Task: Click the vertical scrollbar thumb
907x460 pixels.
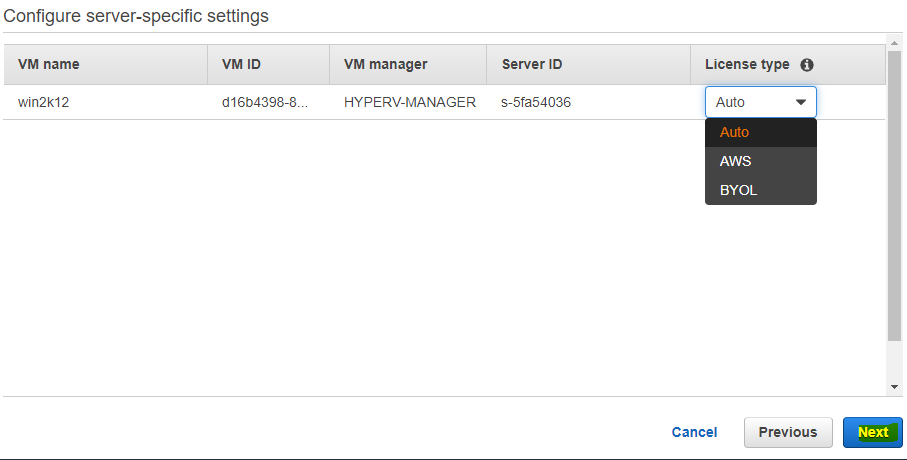Action: (x=894, y=196)
